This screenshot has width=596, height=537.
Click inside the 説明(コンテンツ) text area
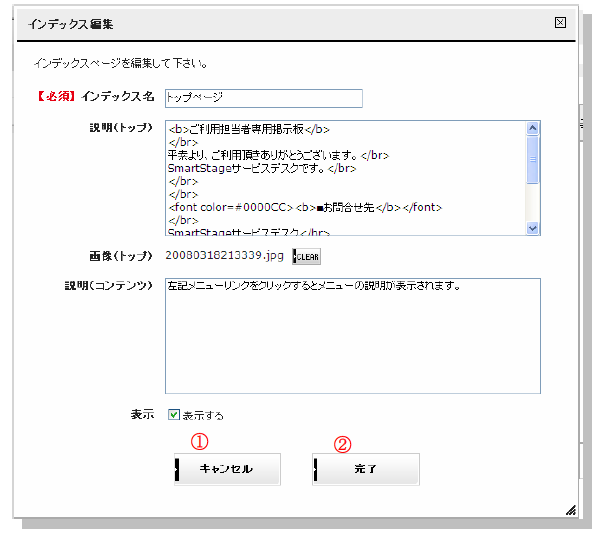[353, 336]
